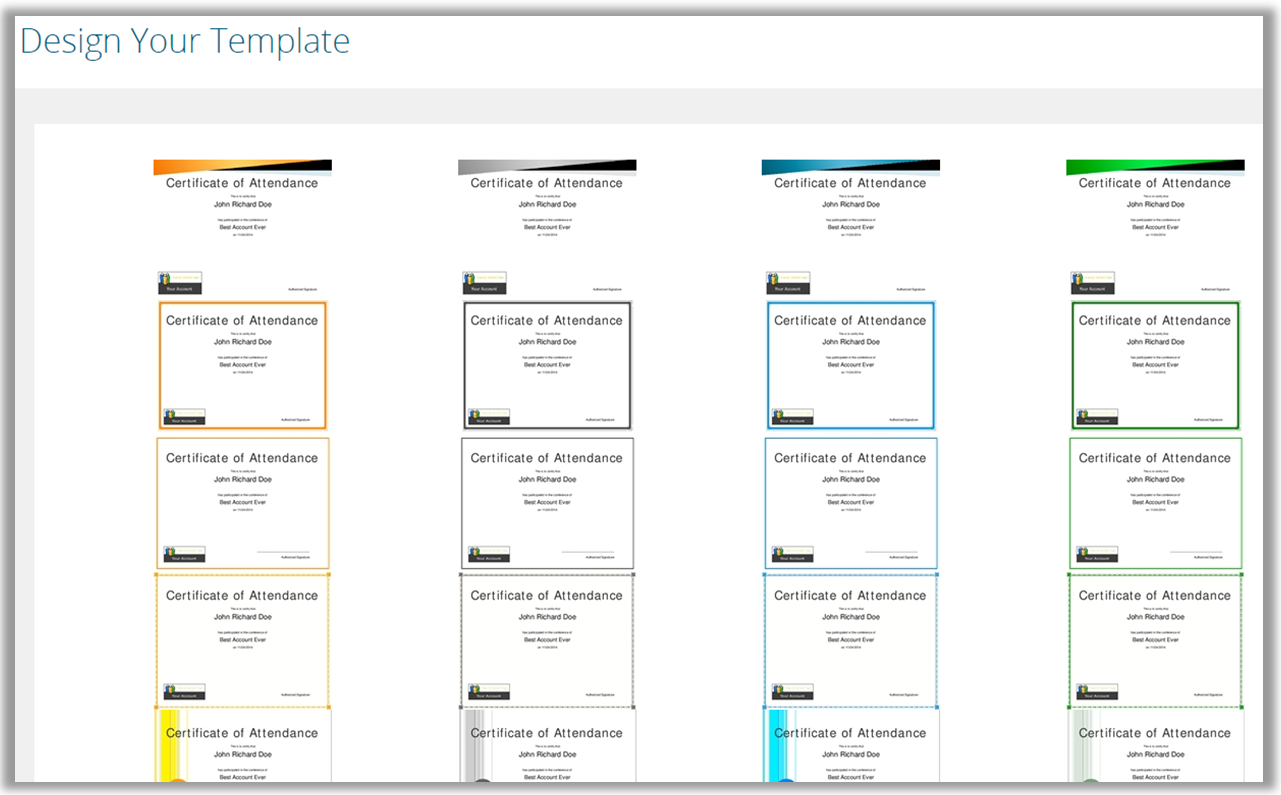
Task: Pick the thin green outline certificate template
Action: coord(1155,503)
